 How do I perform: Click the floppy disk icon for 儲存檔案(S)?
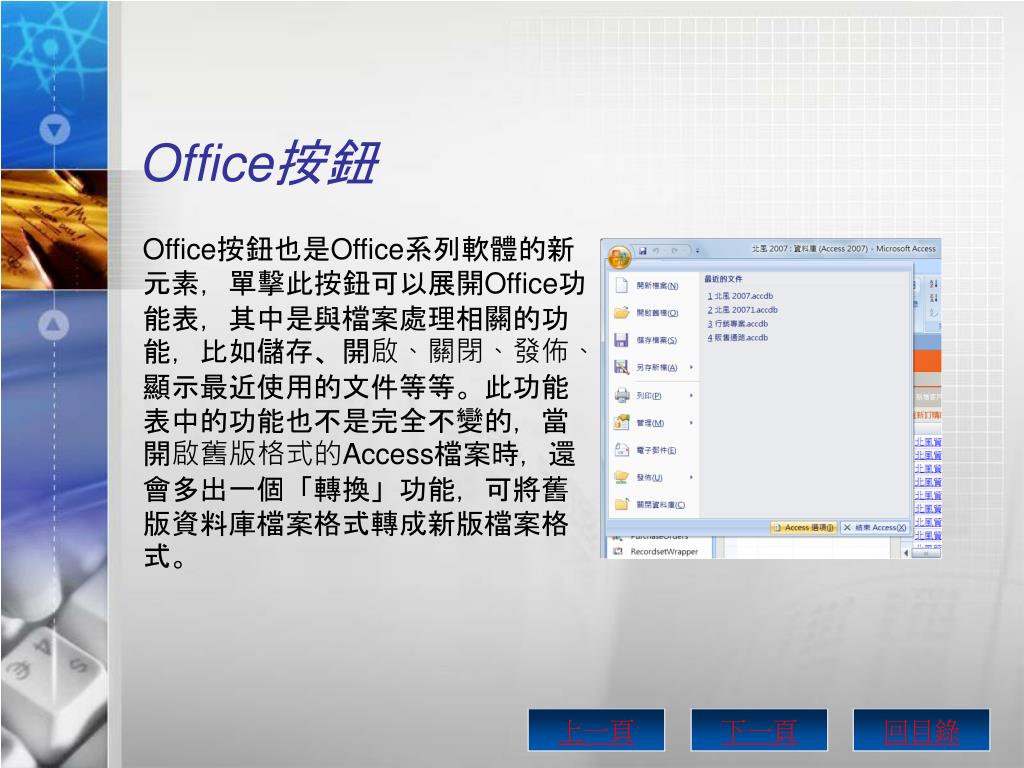point(622,340)
